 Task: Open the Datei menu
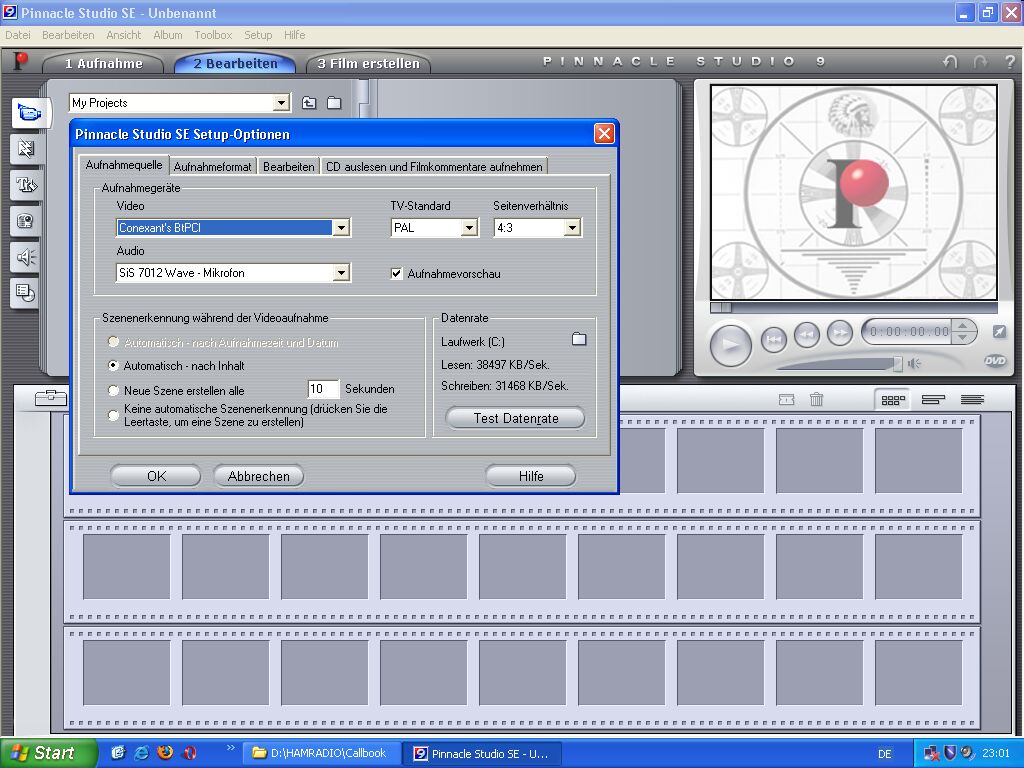tap(18, 35)
